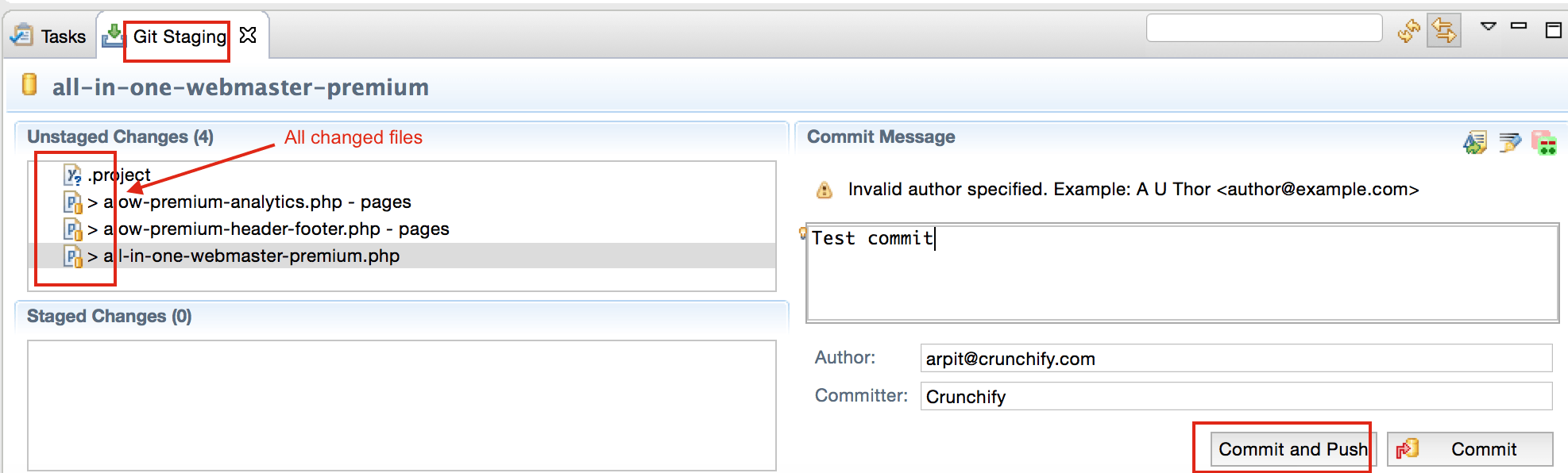
Task: Click the quick-fix marker beside commit message
Action: pyautogui.click(x=802, y=233)
